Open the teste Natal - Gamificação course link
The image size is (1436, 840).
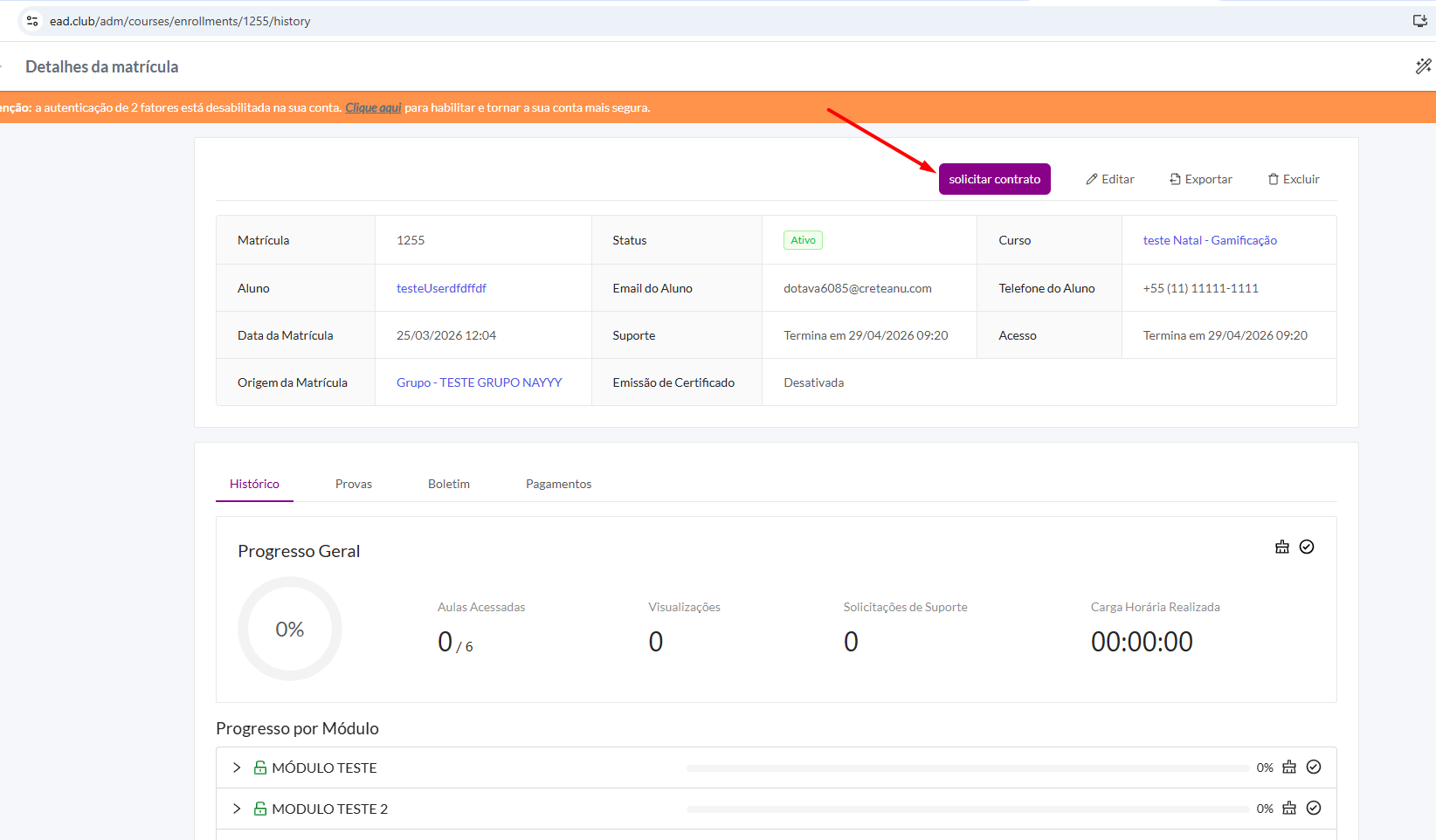pyautogui.click(x=1210, y=240)
